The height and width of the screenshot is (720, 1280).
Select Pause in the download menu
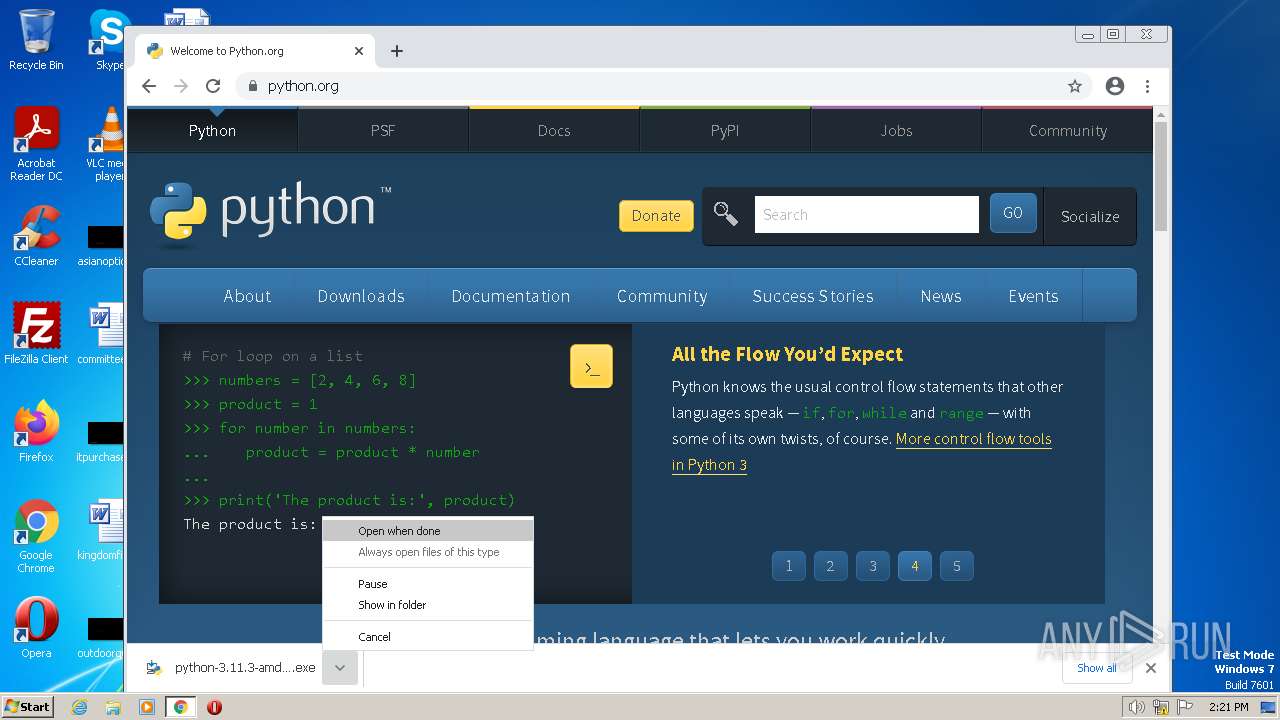pyautogui.click(x=428, y=584)
